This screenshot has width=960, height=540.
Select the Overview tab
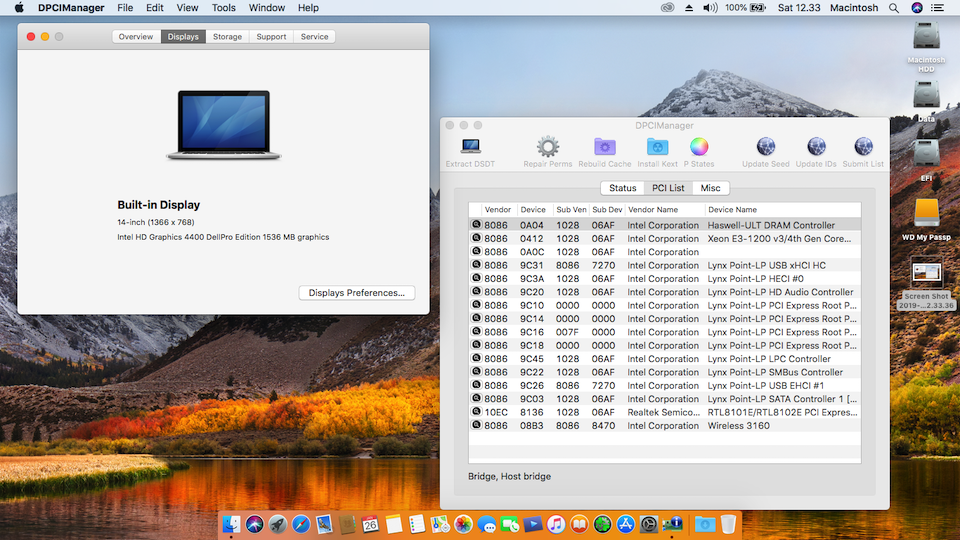[136, 37]
